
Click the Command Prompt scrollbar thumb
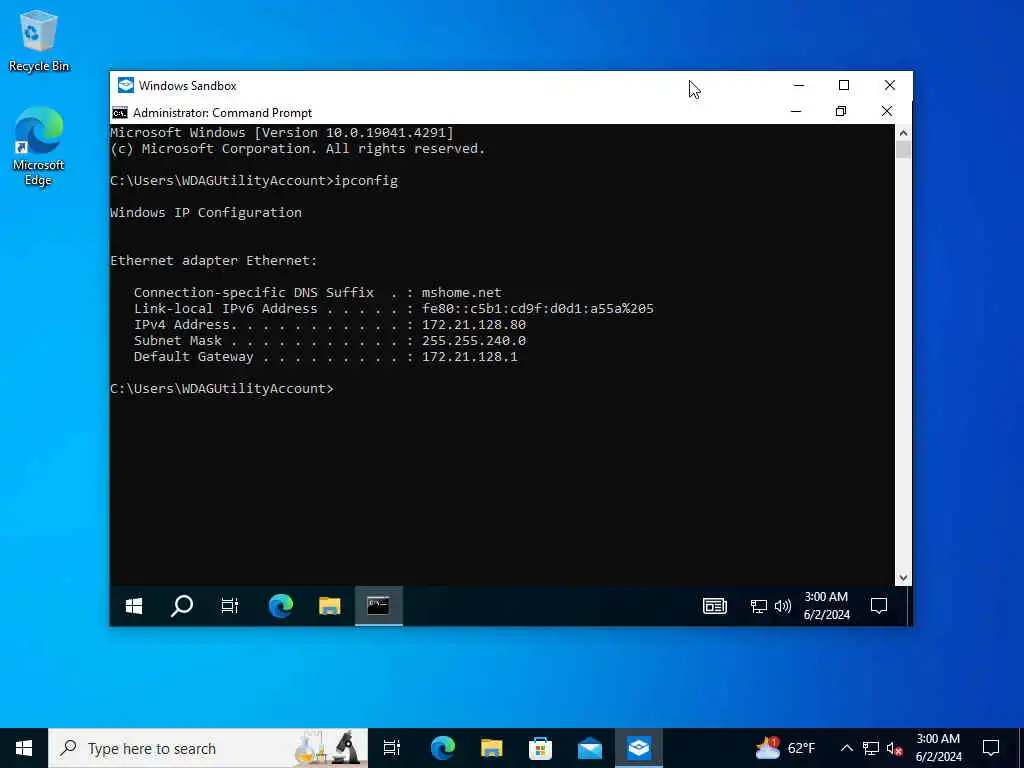(903, 150)
